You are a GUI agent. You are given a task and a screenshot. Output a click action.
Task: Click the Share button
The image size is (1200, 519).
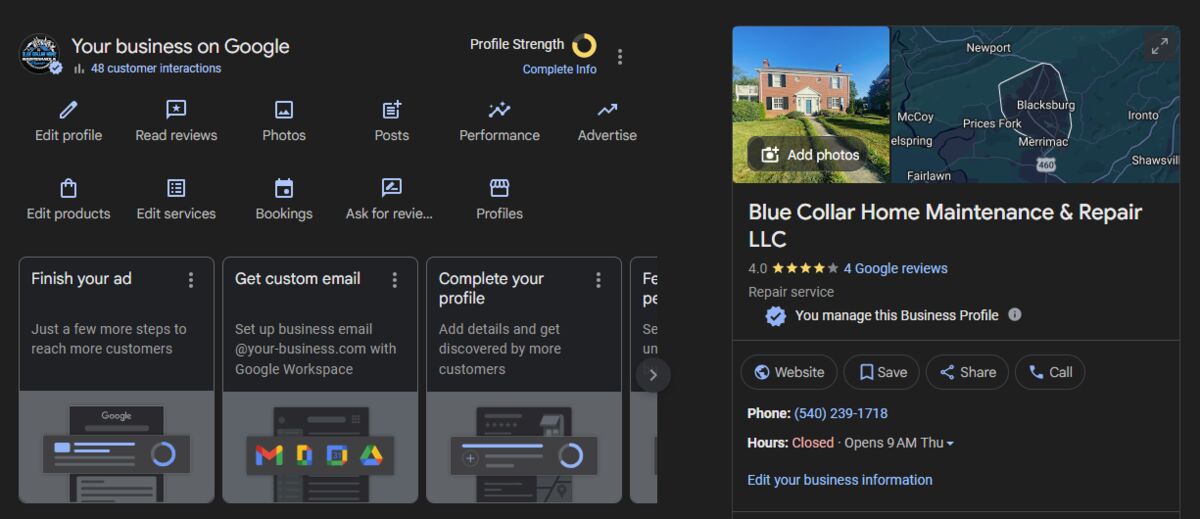click(x=966, y=372)
